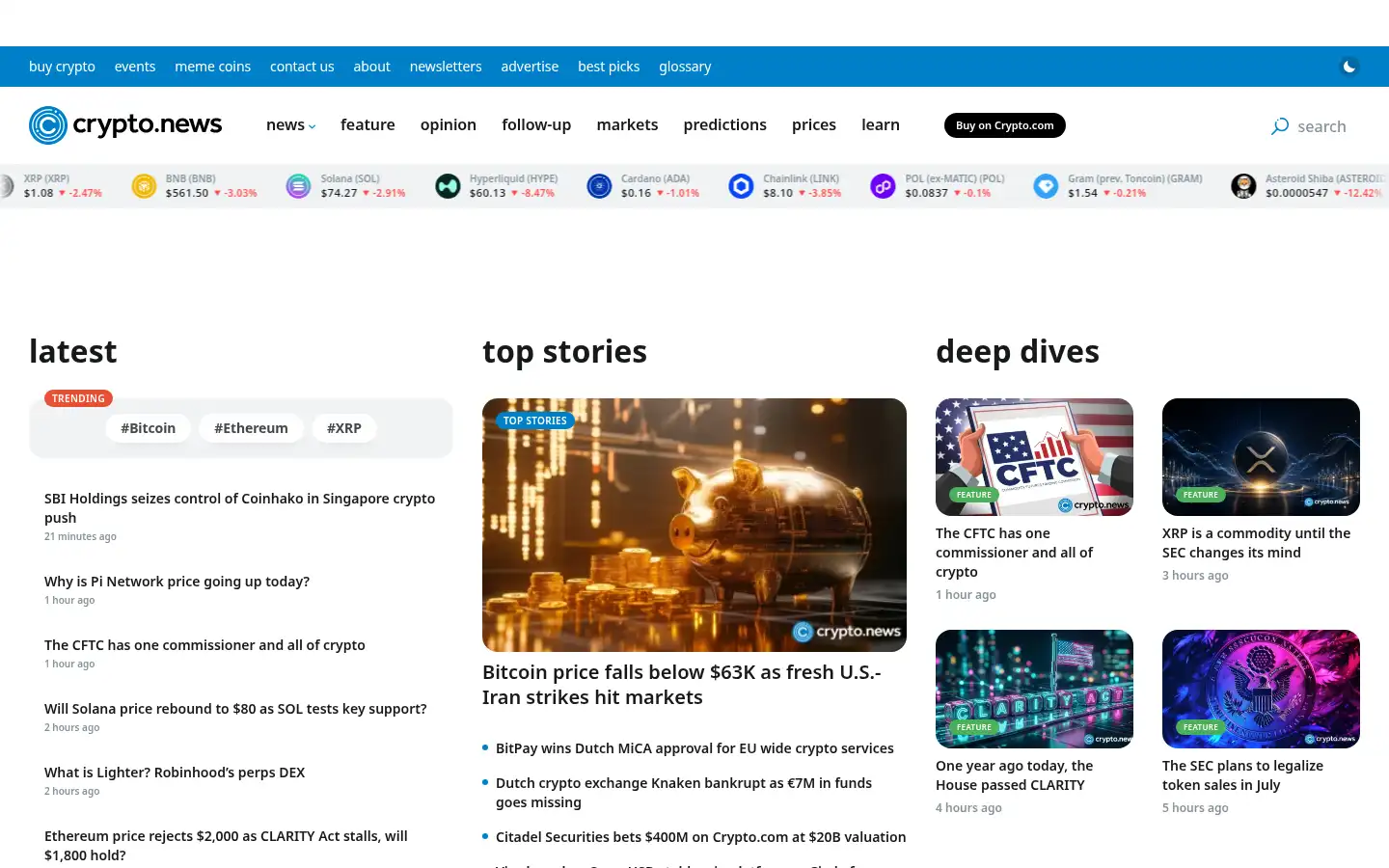Image resolution: width=1389 pixels, height=868 pixels.
Task: Go to markets section
Action: pyautogui.click(x=627, y=125)
